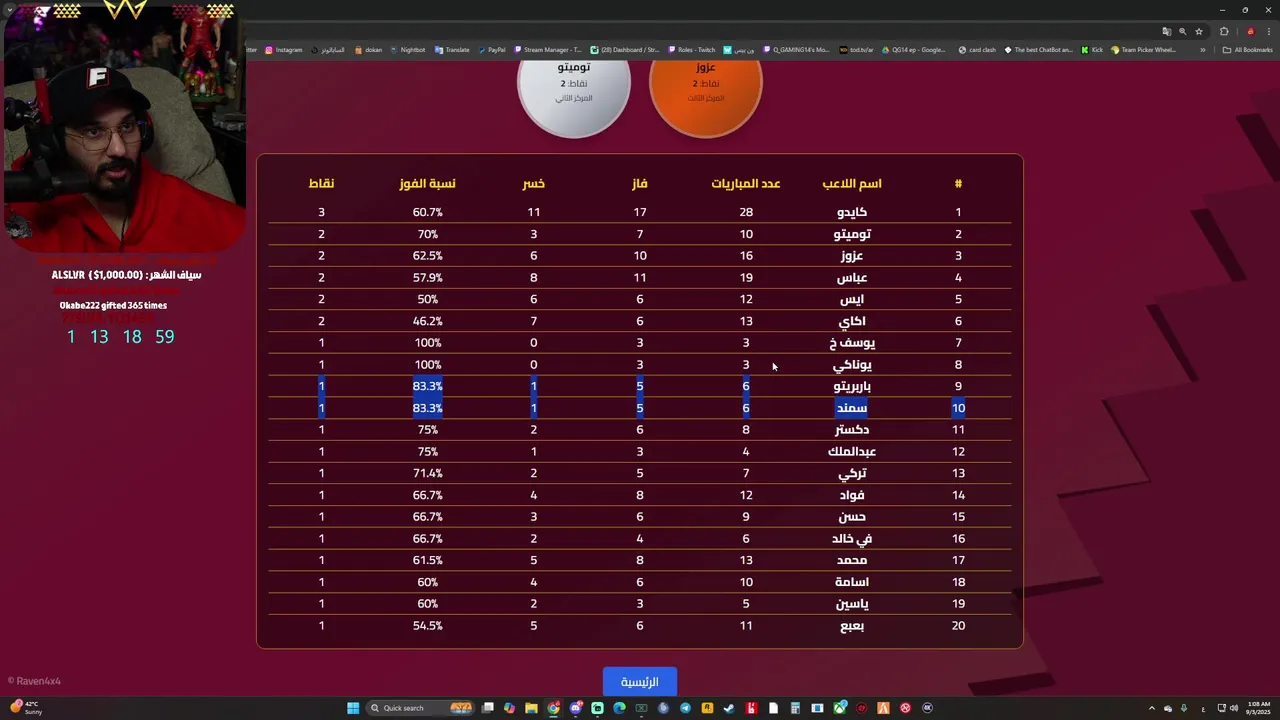1280x720 pixels.
Task: Open Telegram from the taskbar
Action: (x=686, y=708)
